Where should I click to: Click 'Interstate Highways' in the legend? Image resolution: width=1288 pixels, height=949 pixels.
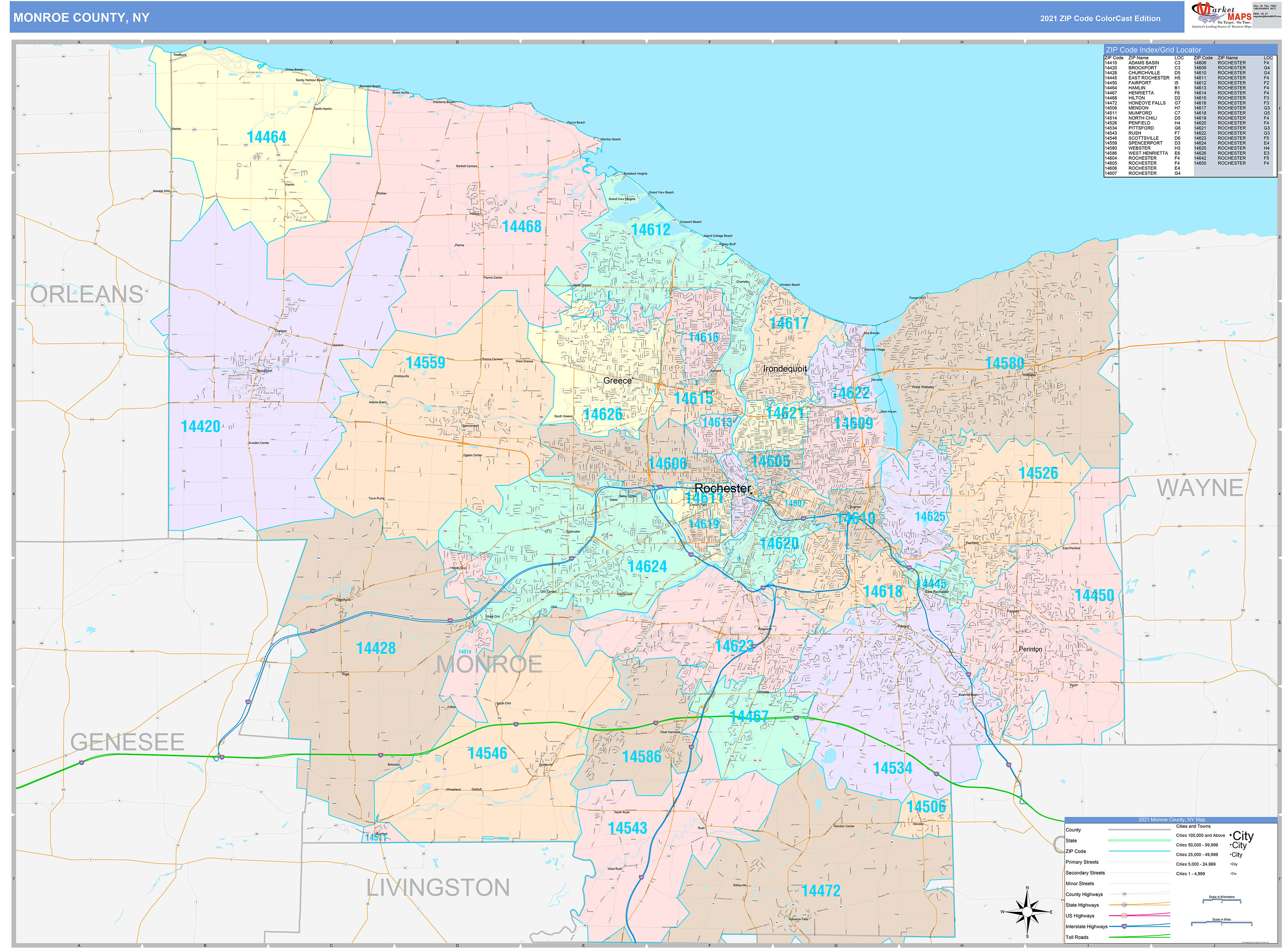pyautogui.click(x=1087, y=927)
